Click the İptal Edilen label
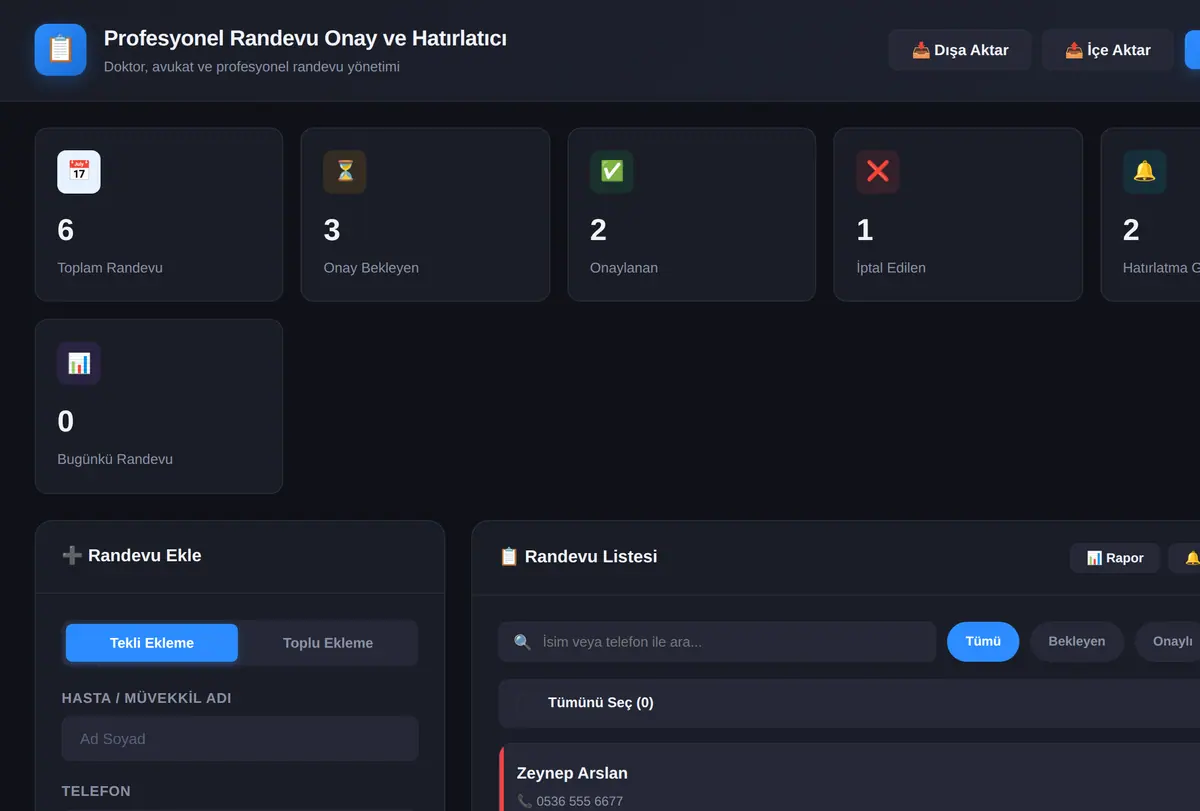Screen dimensions: 1200x811 (x=891, y=268)
